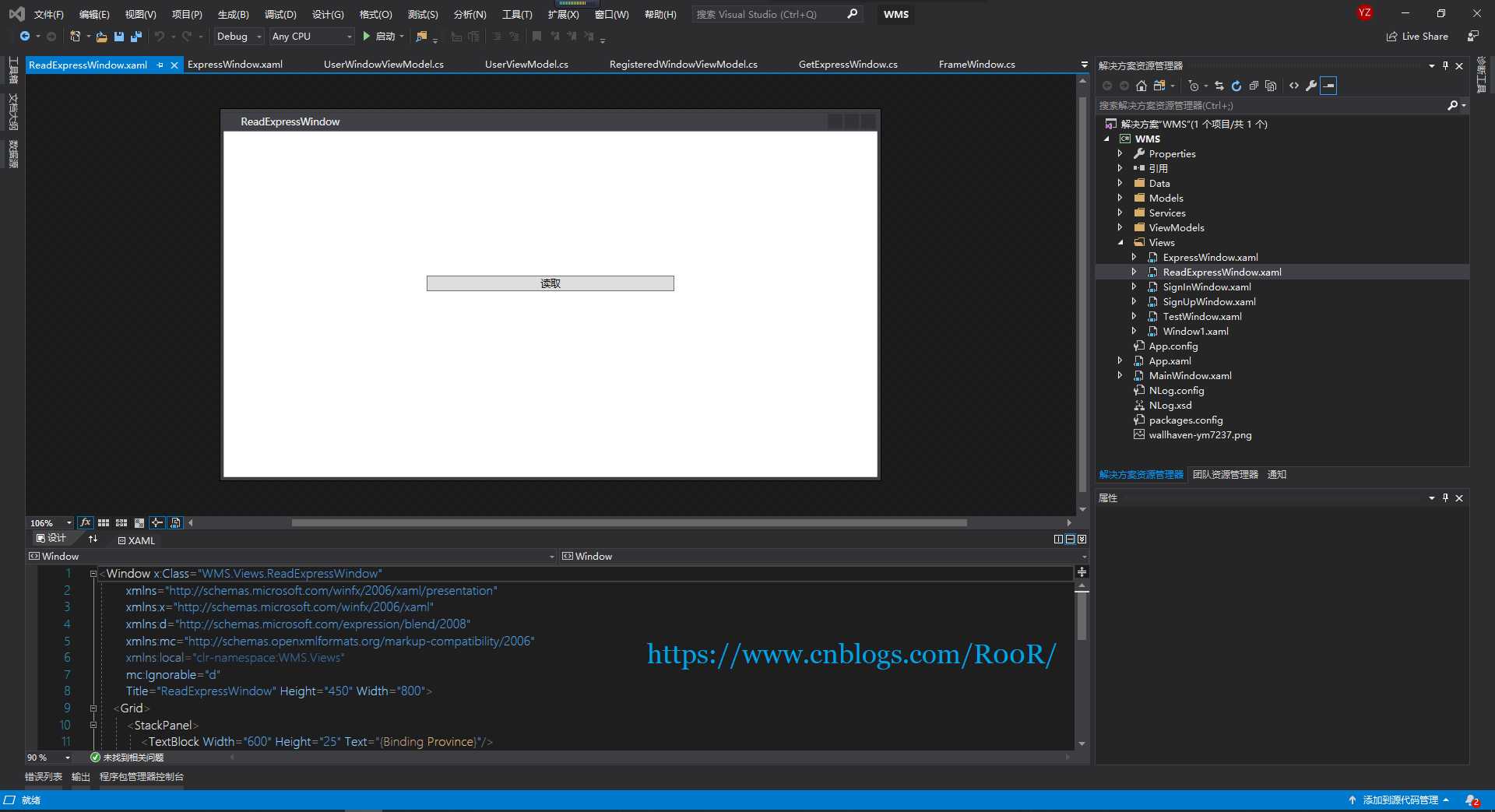The height and width of the screenshot is (812, 1495).
Task: Click the XAML editor vertical scrollbar thumb
Action: pyautogui.click(x=1082, y=615)
